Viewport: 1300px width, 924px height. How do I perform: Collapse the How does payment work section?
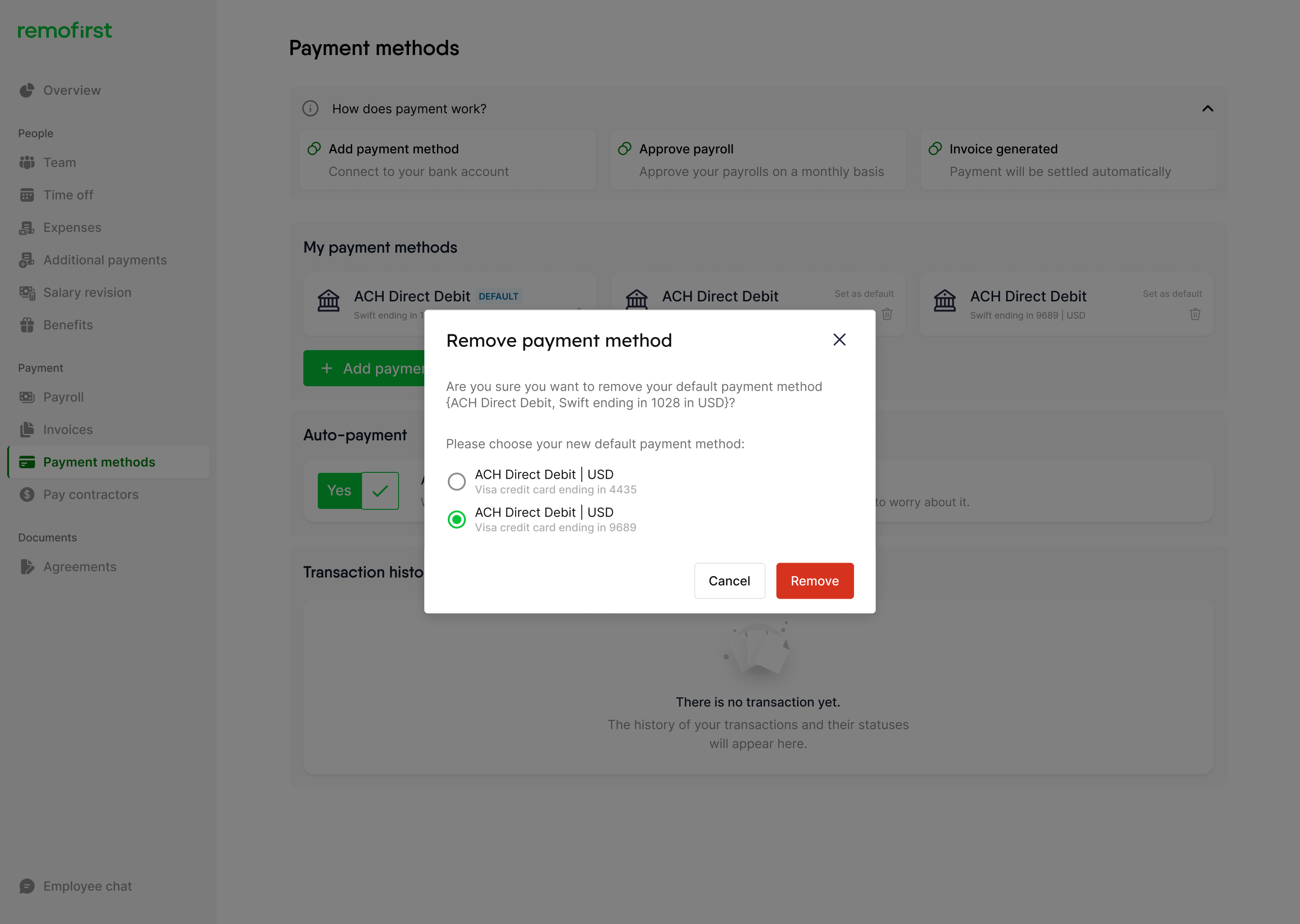point(1207,109)
